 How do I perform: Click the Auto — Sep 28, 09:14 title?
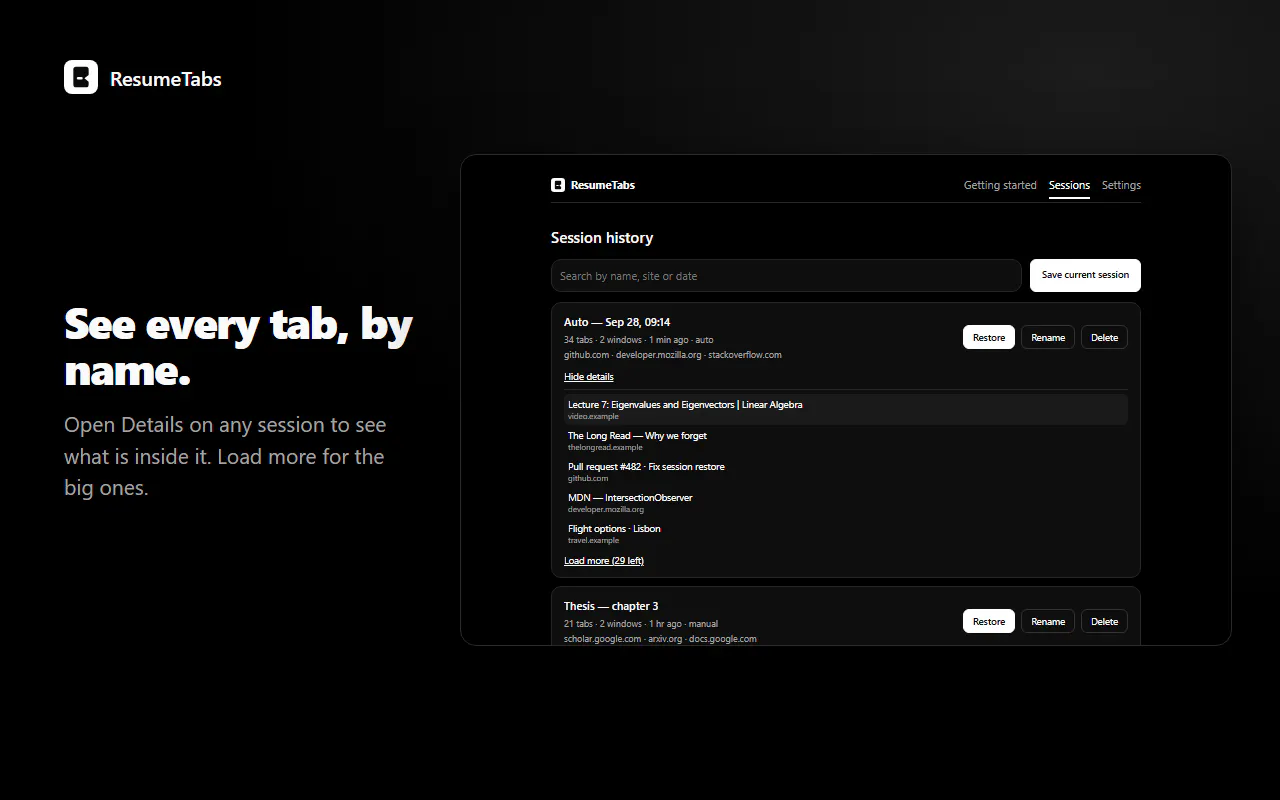(617, 322)
